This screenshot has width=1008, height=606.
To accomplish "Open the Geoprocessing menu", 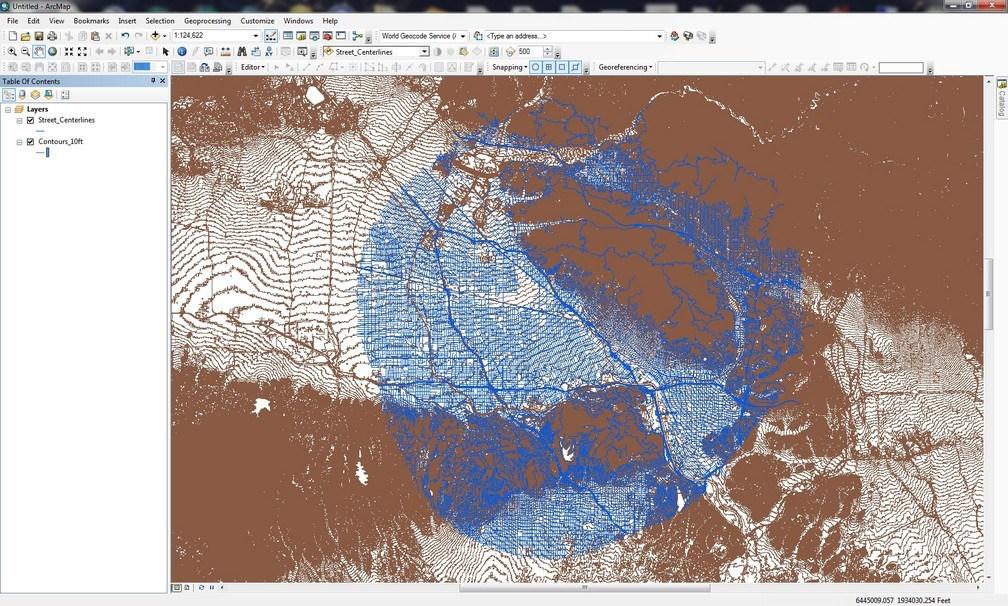I will click(207, 20).
